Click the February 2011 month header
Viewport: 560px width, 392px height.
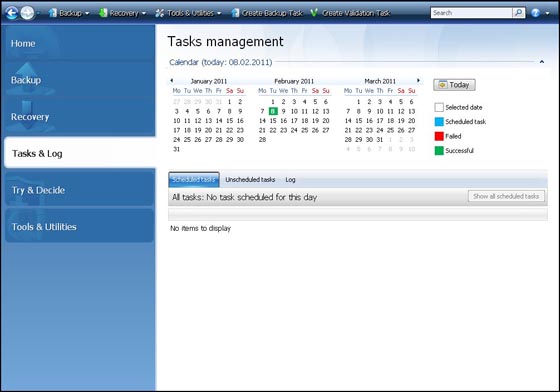coord(294,81)
